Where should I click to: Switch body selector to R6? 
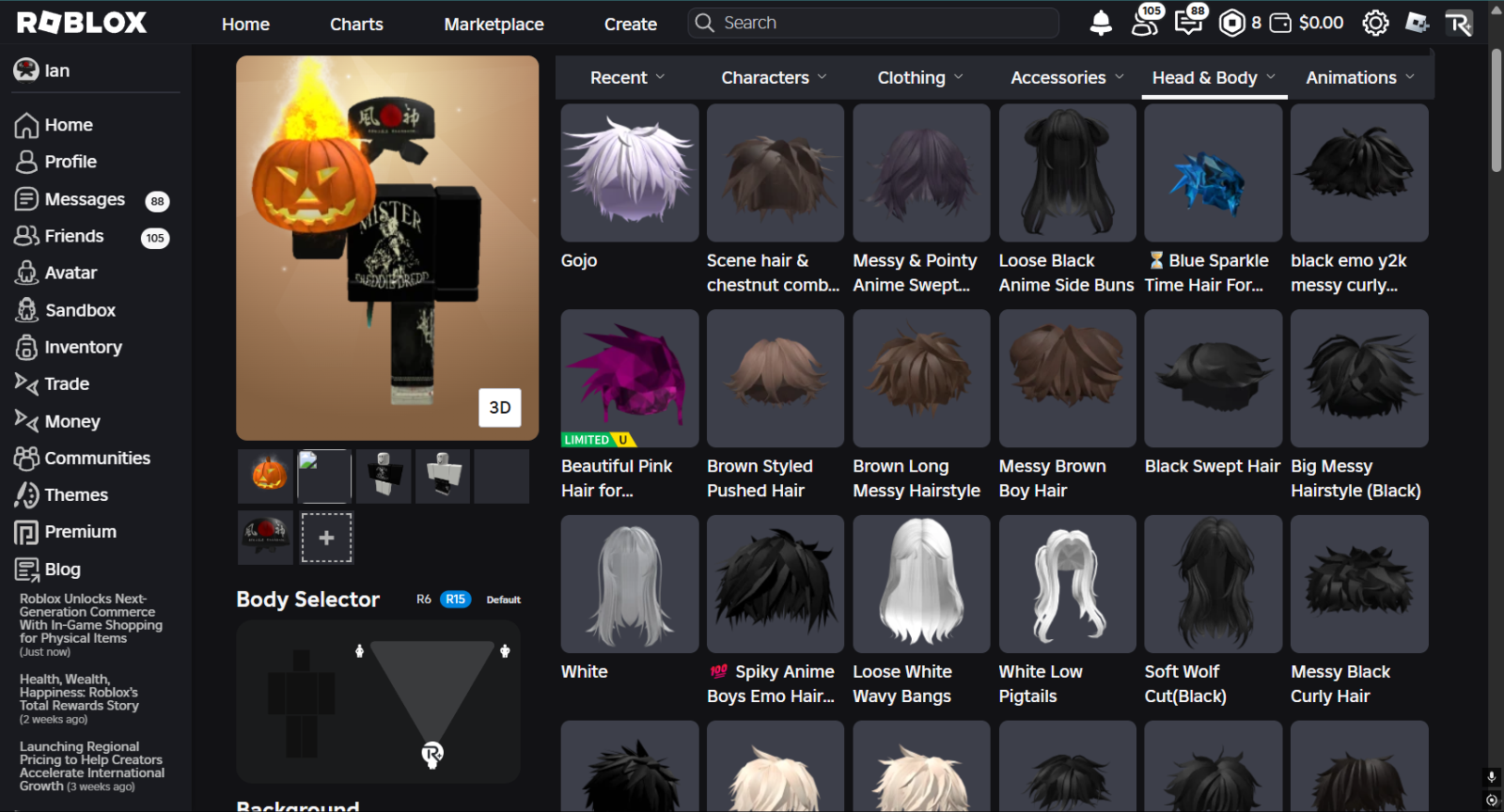point(424,599)
